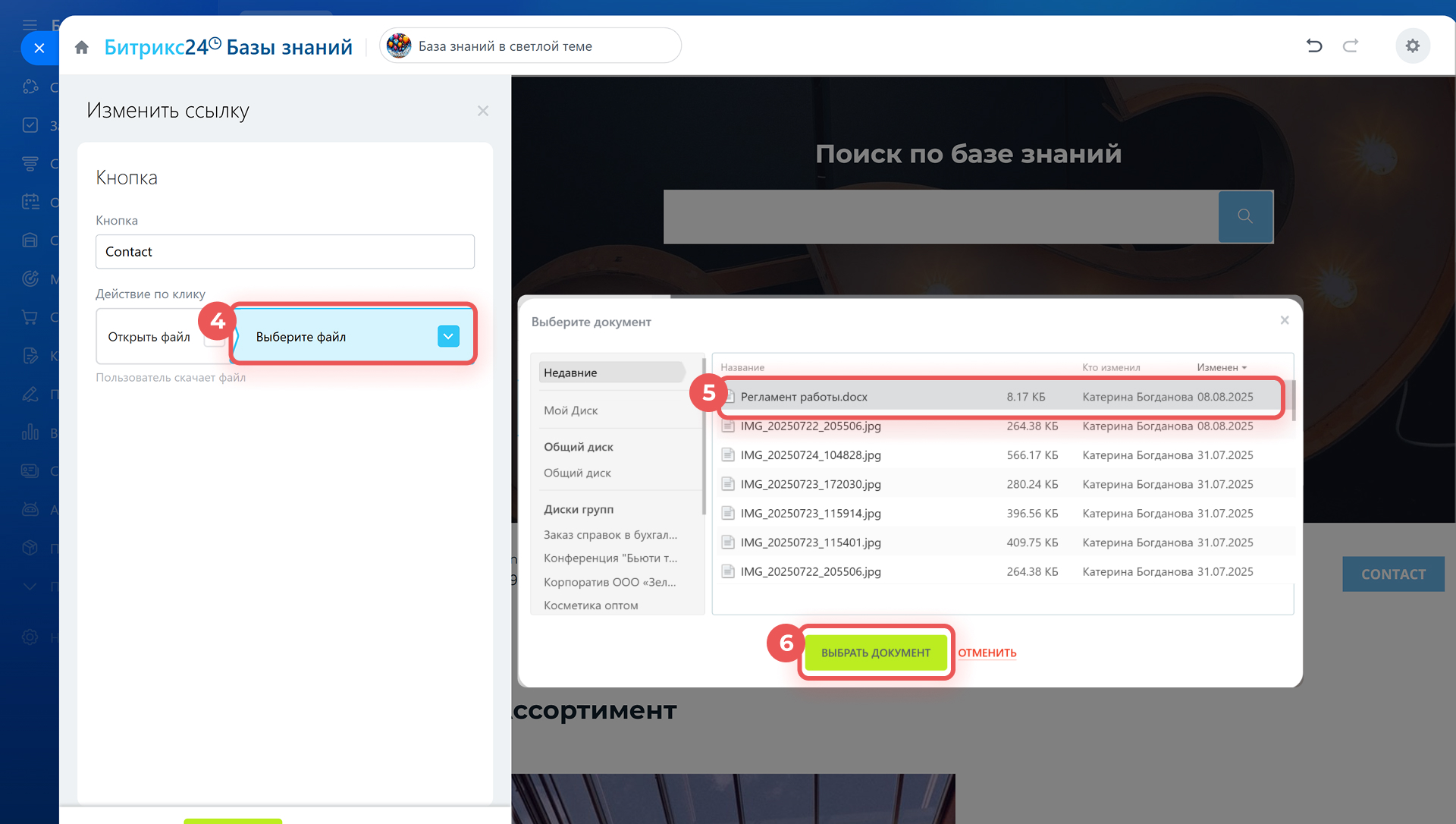Screen dimensions: 1456x824
Task: Click 'ОТМЕНИТЬ' link in document dialog
Action: [987, 653]
